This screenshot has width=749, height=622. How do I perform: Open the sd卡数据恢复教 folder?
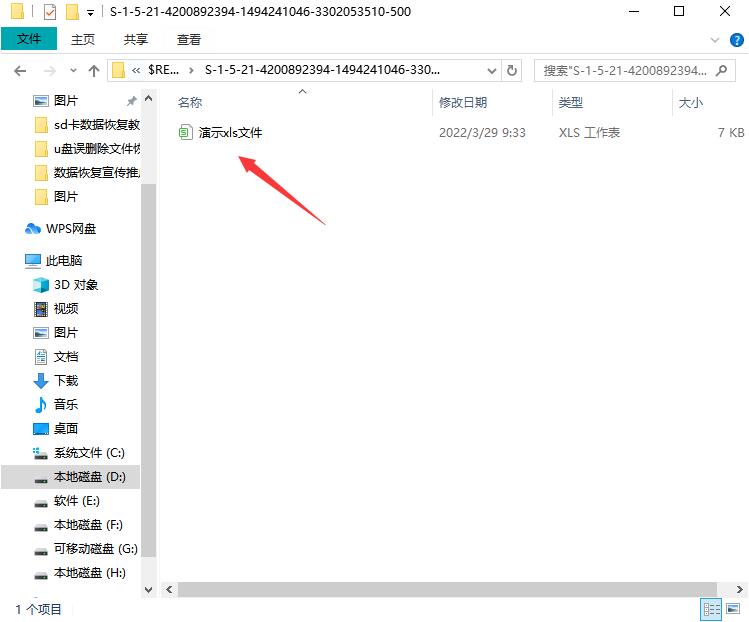88,125
